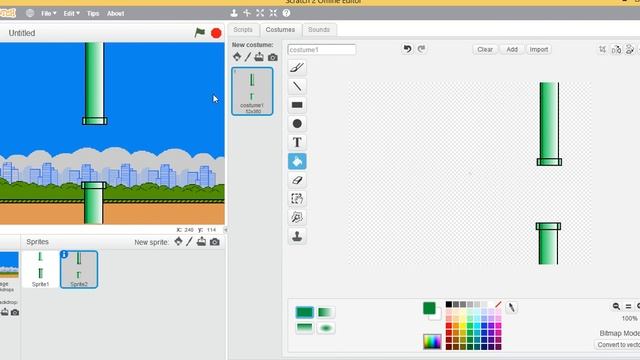640x360 pixels.
Task: Click the Clear button
Action: pos(485,49)
